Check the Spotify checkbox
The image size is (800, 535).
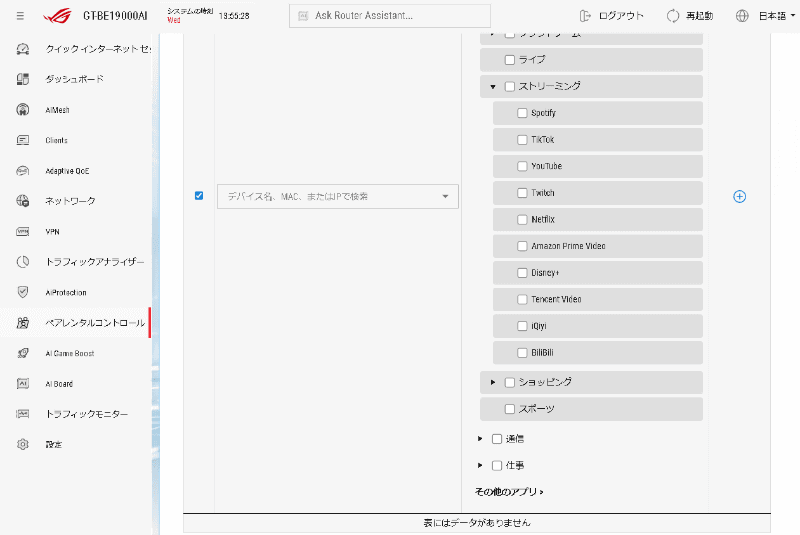[522, 113]
